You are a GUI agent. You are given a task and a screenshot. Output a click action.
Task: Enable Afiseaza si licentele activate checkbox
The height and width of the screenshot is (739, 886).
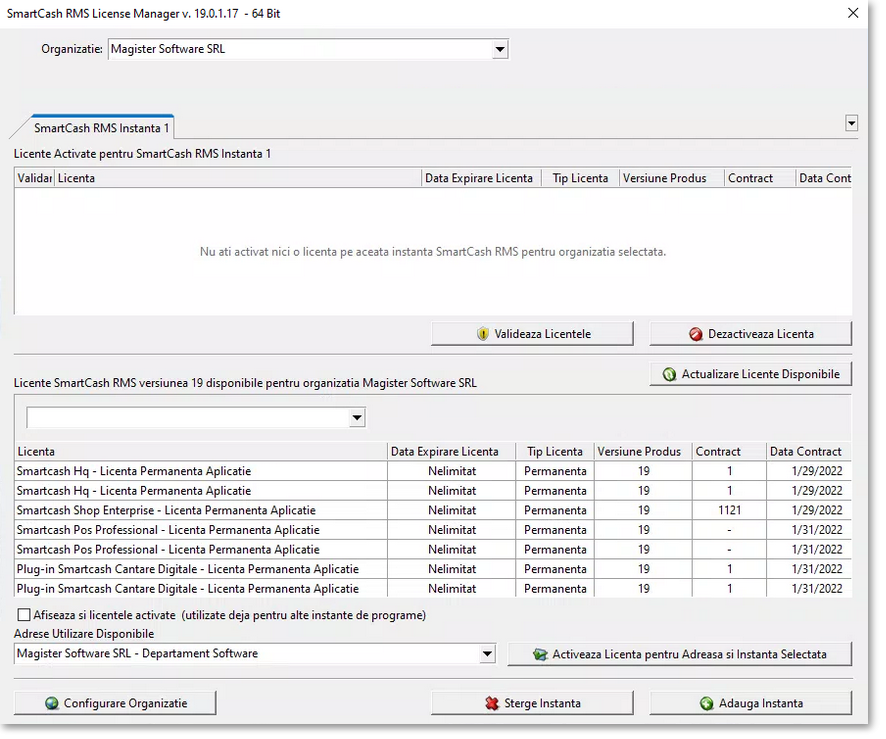coord(24,615)
